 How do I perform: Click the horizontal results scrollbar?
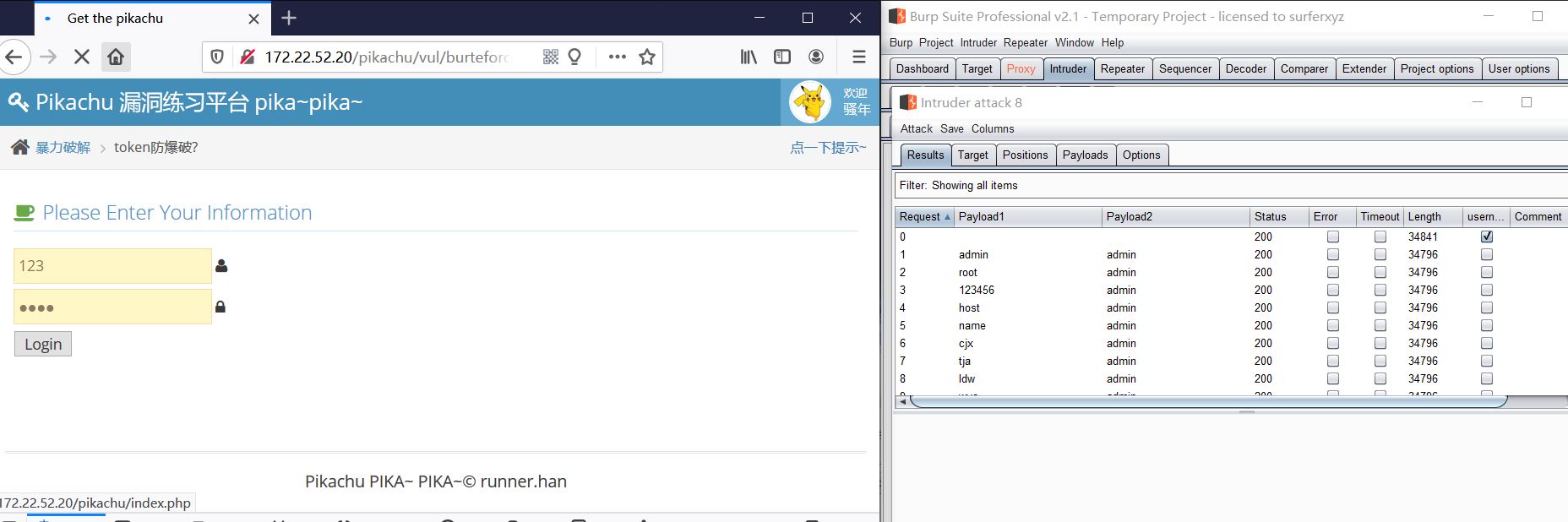(1208, 401)
